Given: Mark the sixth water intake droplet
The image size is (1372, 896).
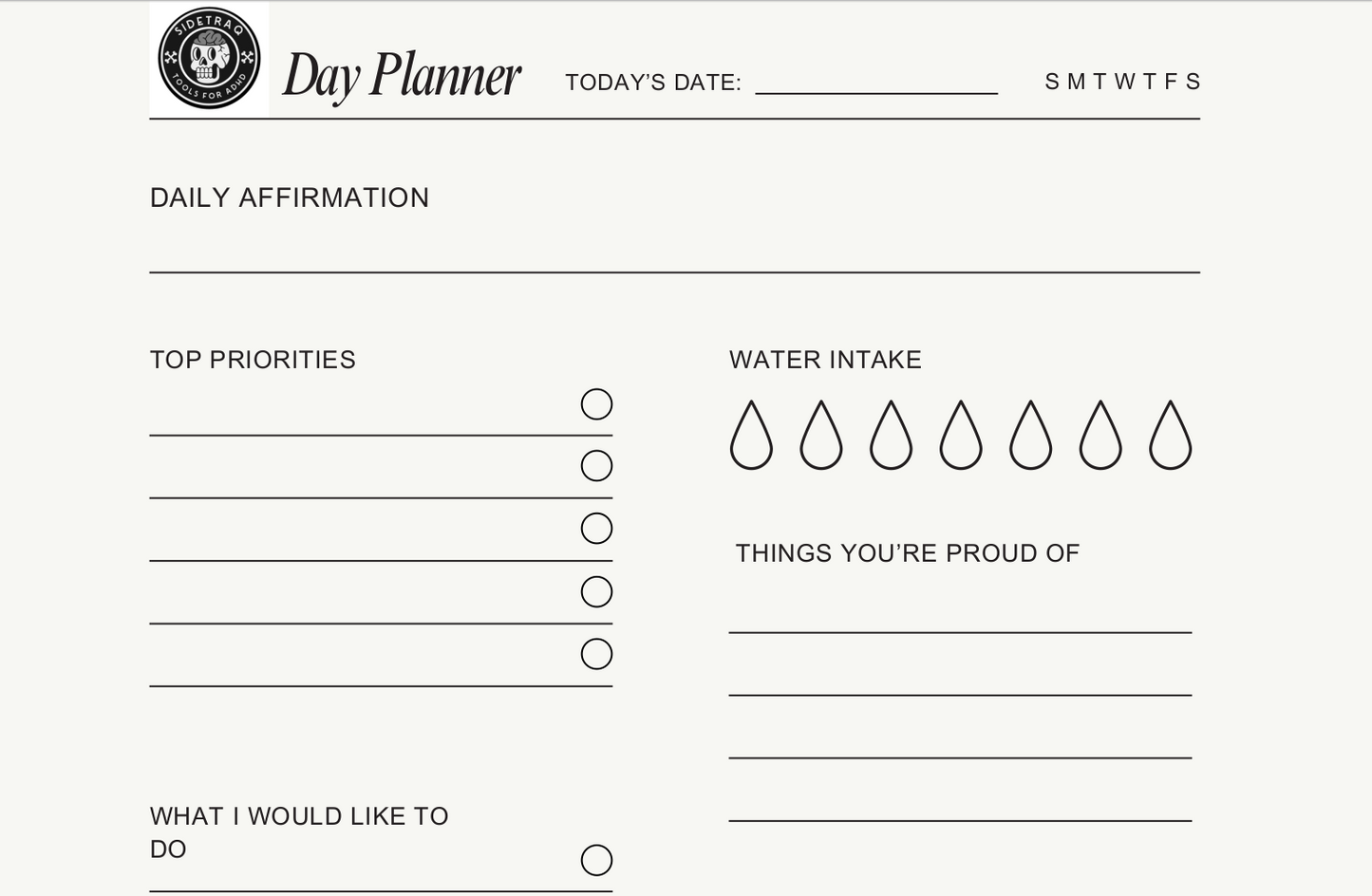Looking at the screenshot, I should [x=1100, y=437].
